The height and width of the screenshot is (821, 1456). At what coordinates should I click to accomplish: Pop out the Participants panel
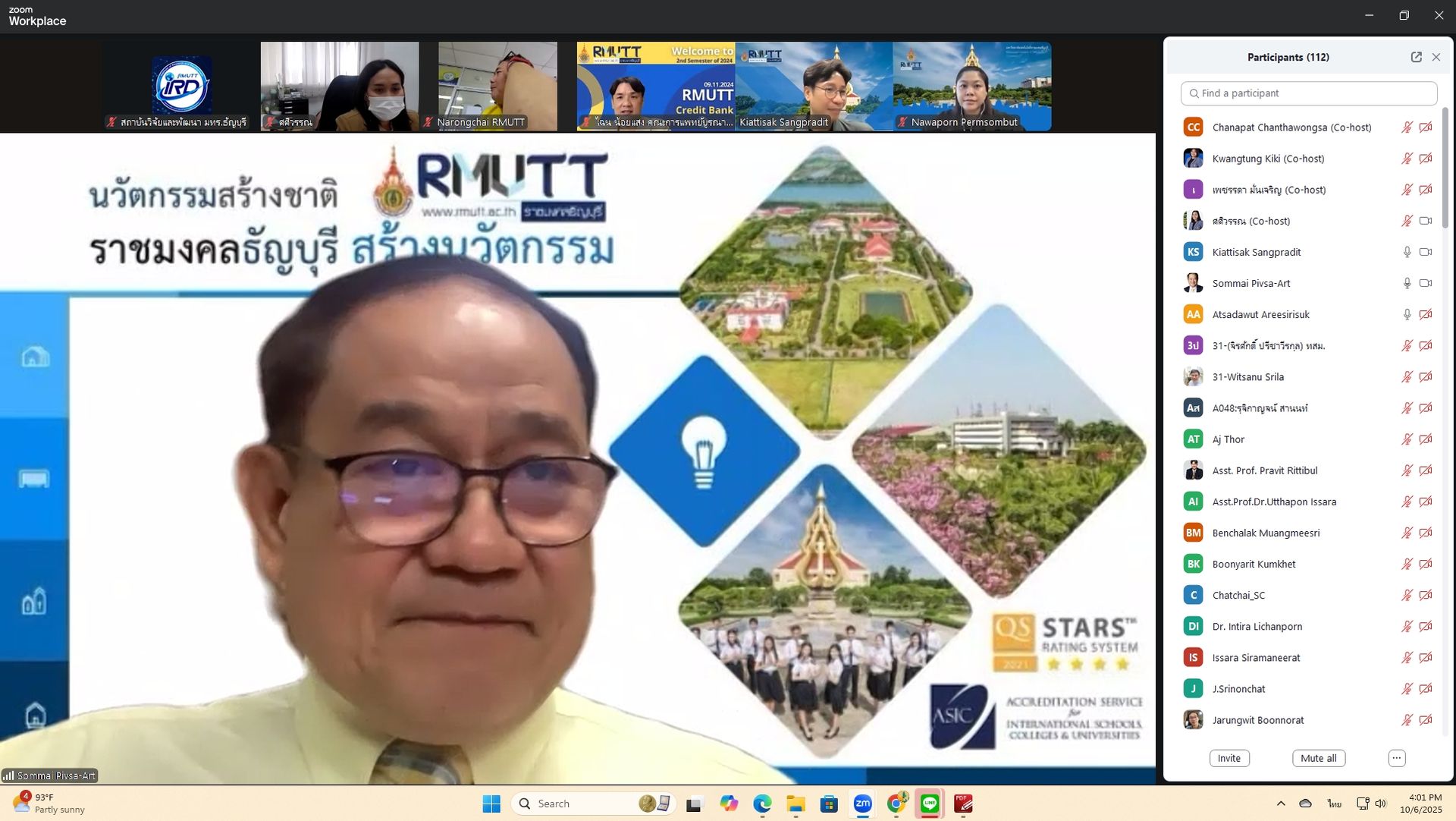(1416, 57)
